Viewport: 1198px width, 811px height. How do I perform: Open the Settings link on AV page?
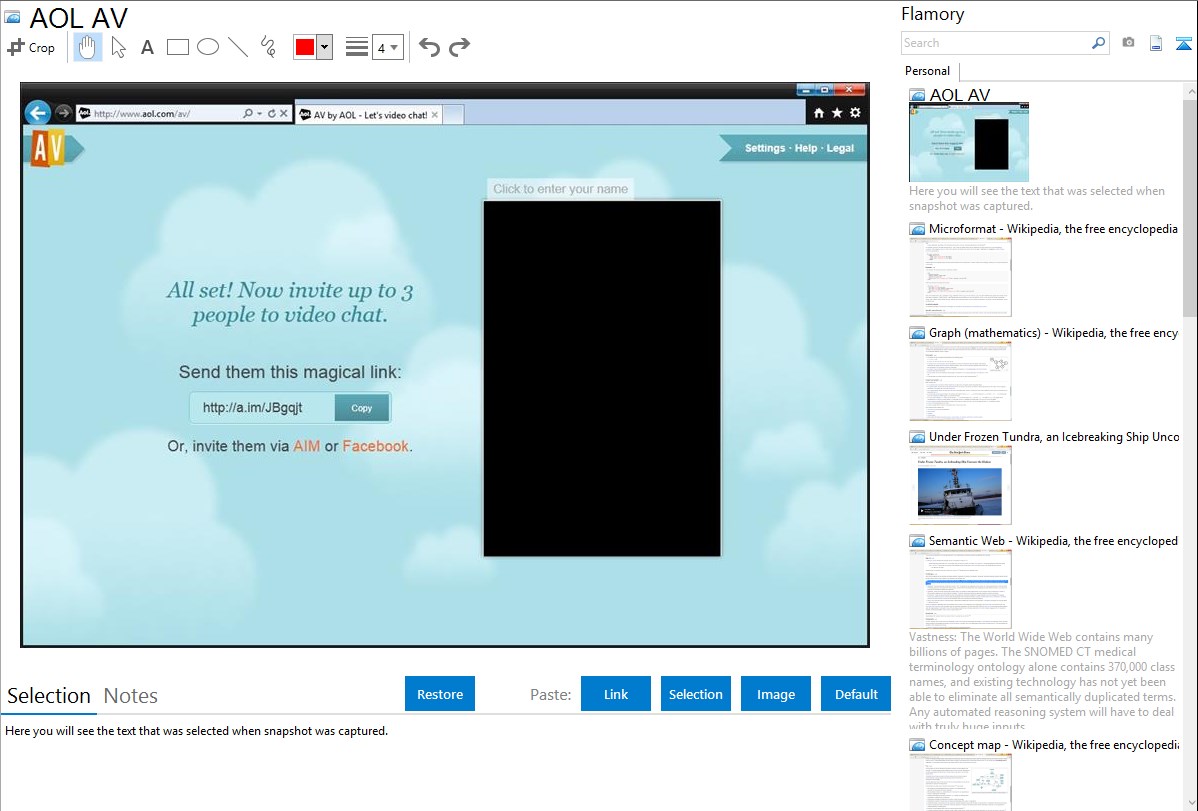coord(765,148)
